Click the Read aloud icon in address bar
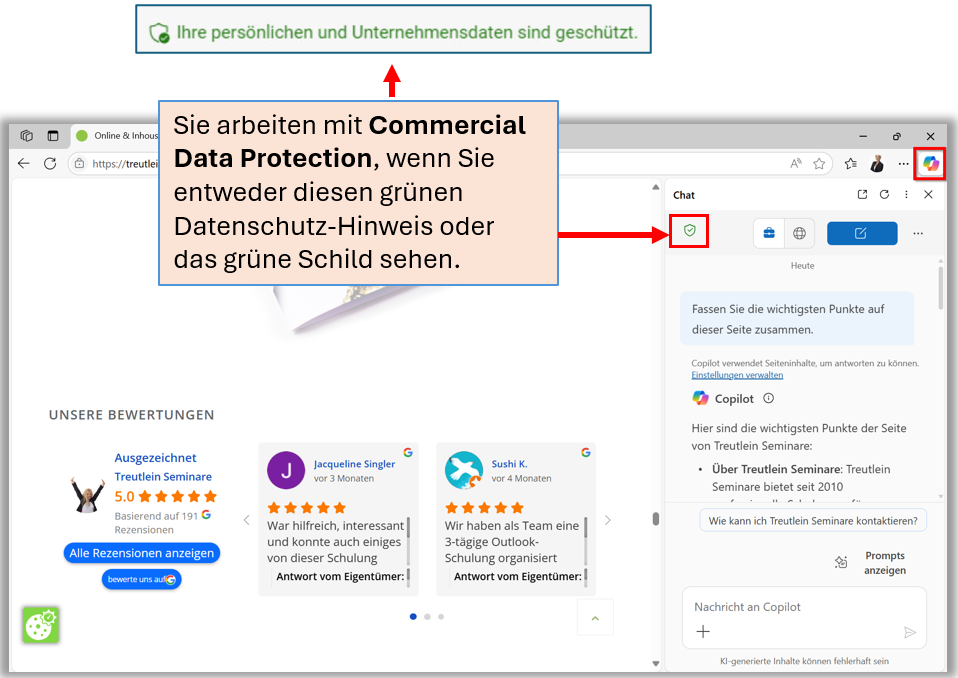Viewport: 958px width, 678px height. pyautogui.click(x=795, y=164)
